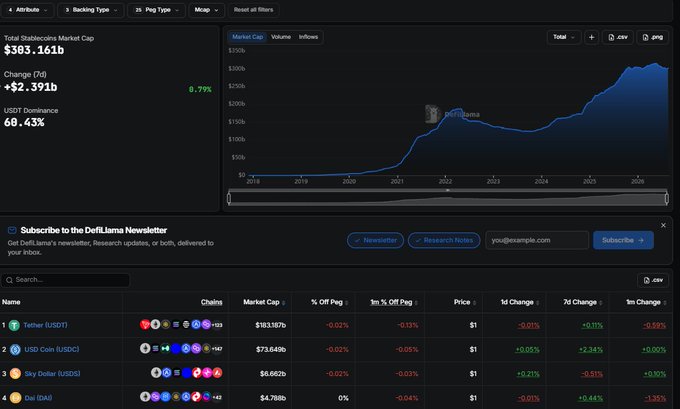The width and height of the screenshot is (680, 409).
Task: Download chart data as .csv
Action: coord(618,37)
